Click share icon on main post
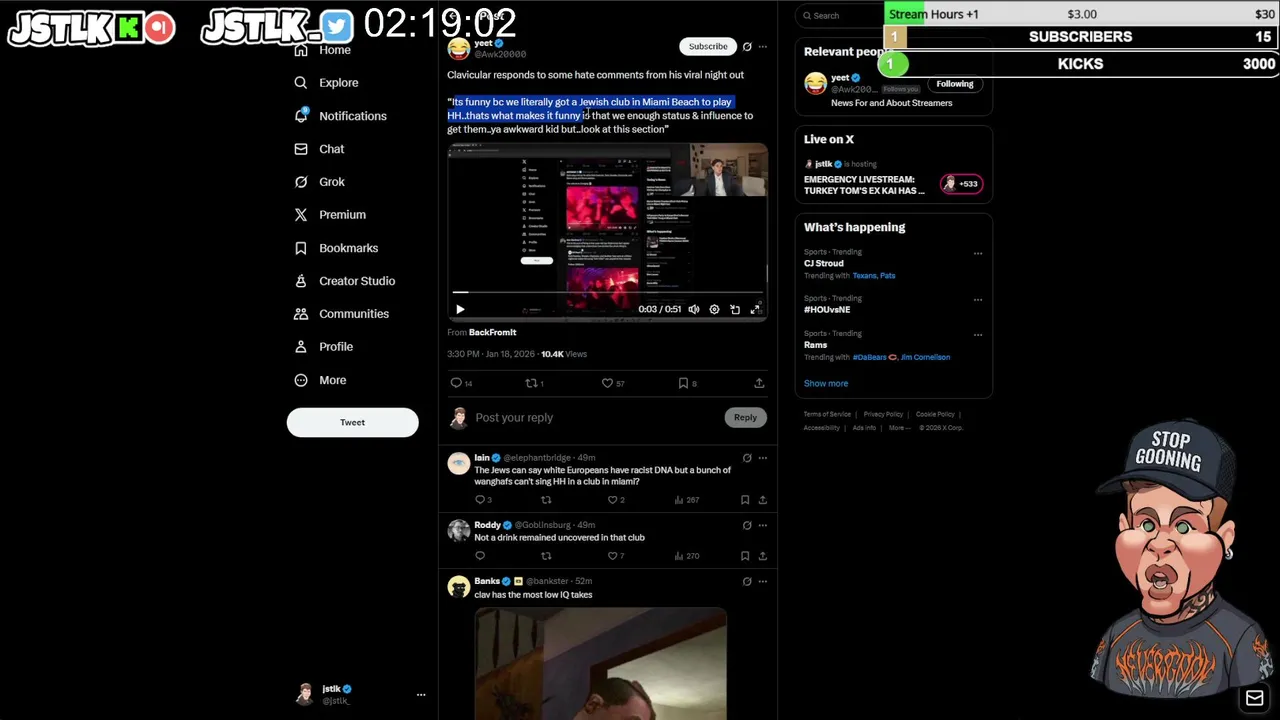Image resolution: width=1280 pixels, height=720 pixels. [x=759, y=383]
